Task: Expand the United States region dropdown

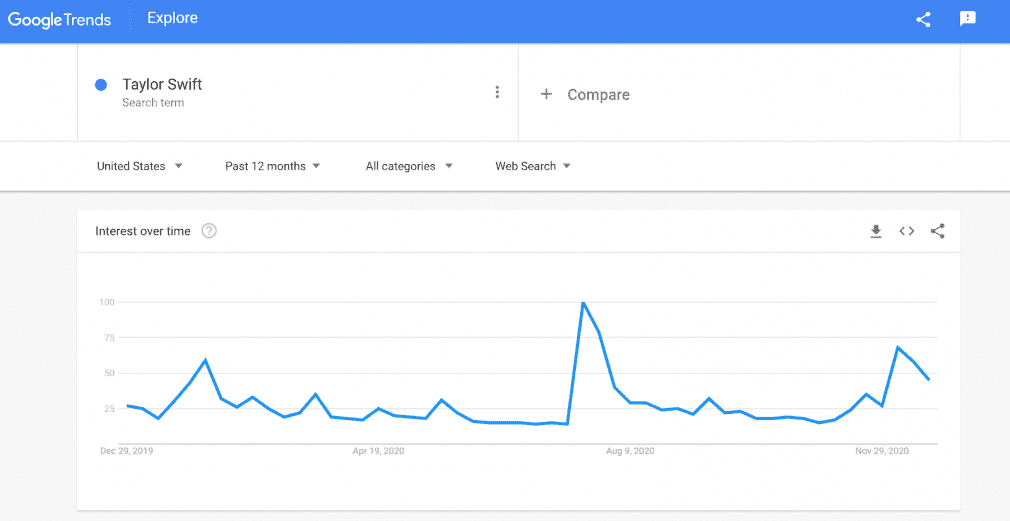Action: (x=140, y=166)
